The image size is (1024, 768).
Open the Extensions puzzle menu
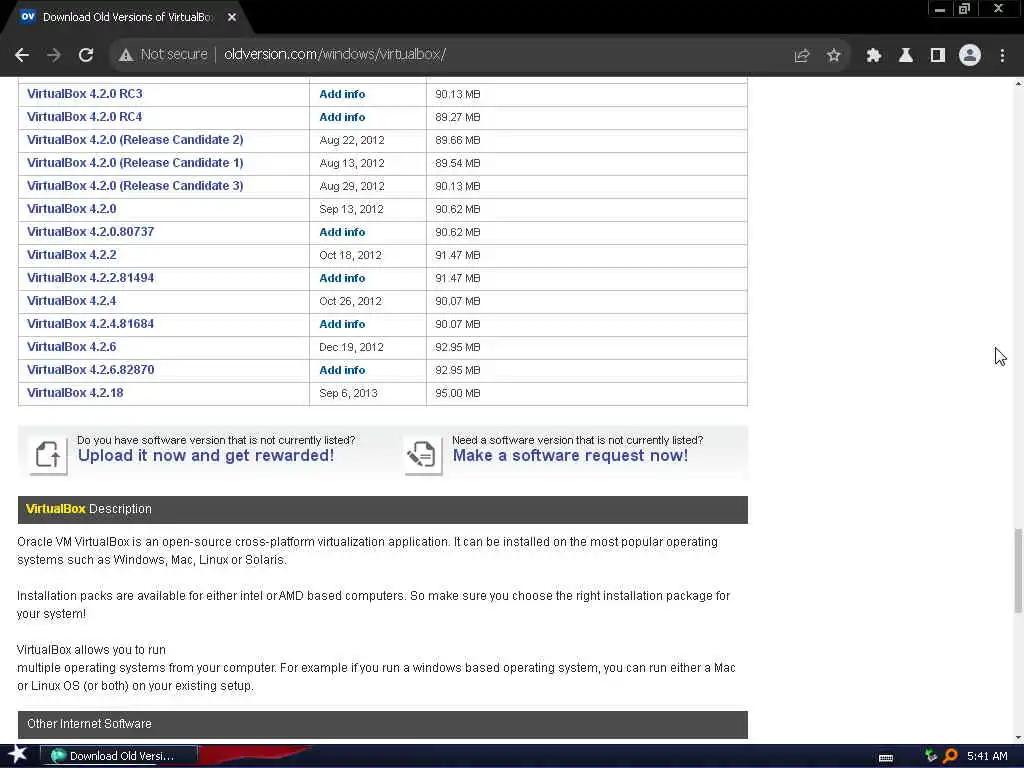click(873, 56)
